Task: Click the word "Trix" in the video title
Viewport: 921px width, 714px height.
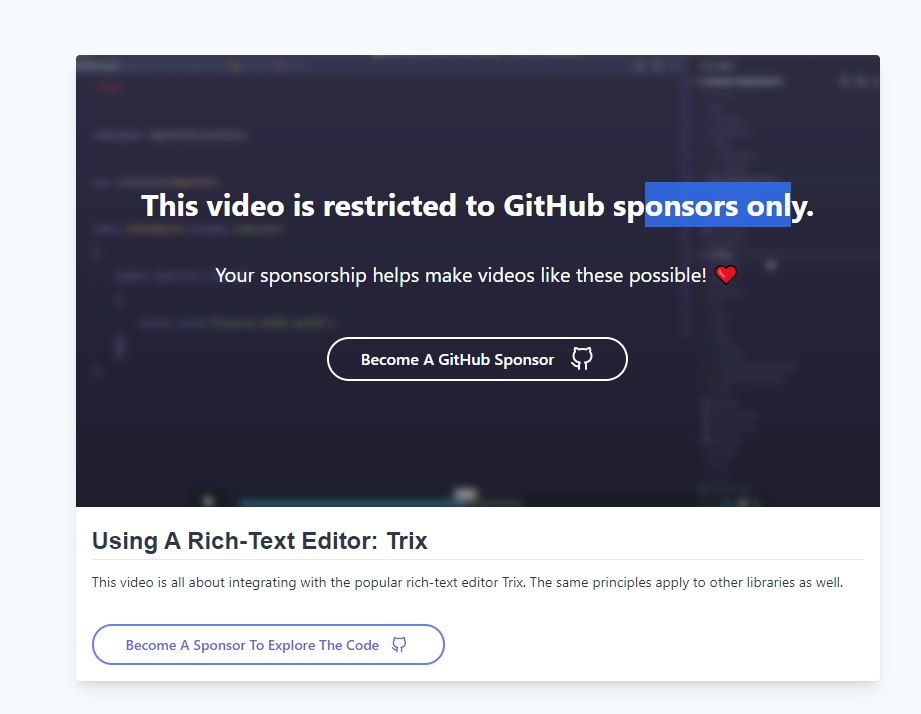Action: [406, 541]
